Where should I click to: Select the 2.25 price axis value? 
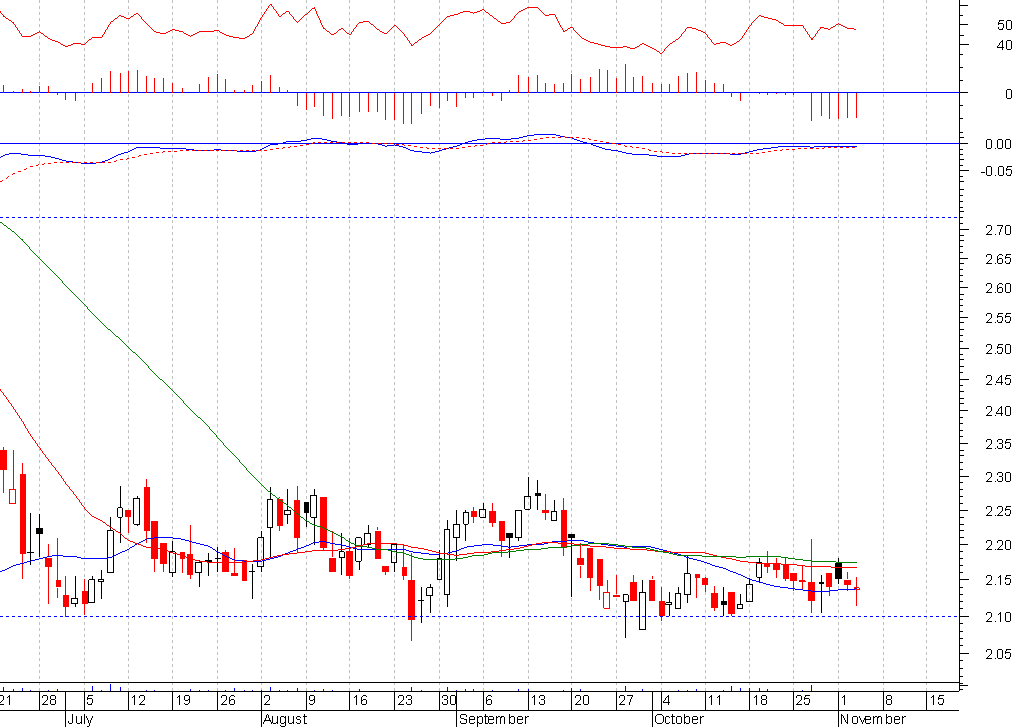point(999,512)
